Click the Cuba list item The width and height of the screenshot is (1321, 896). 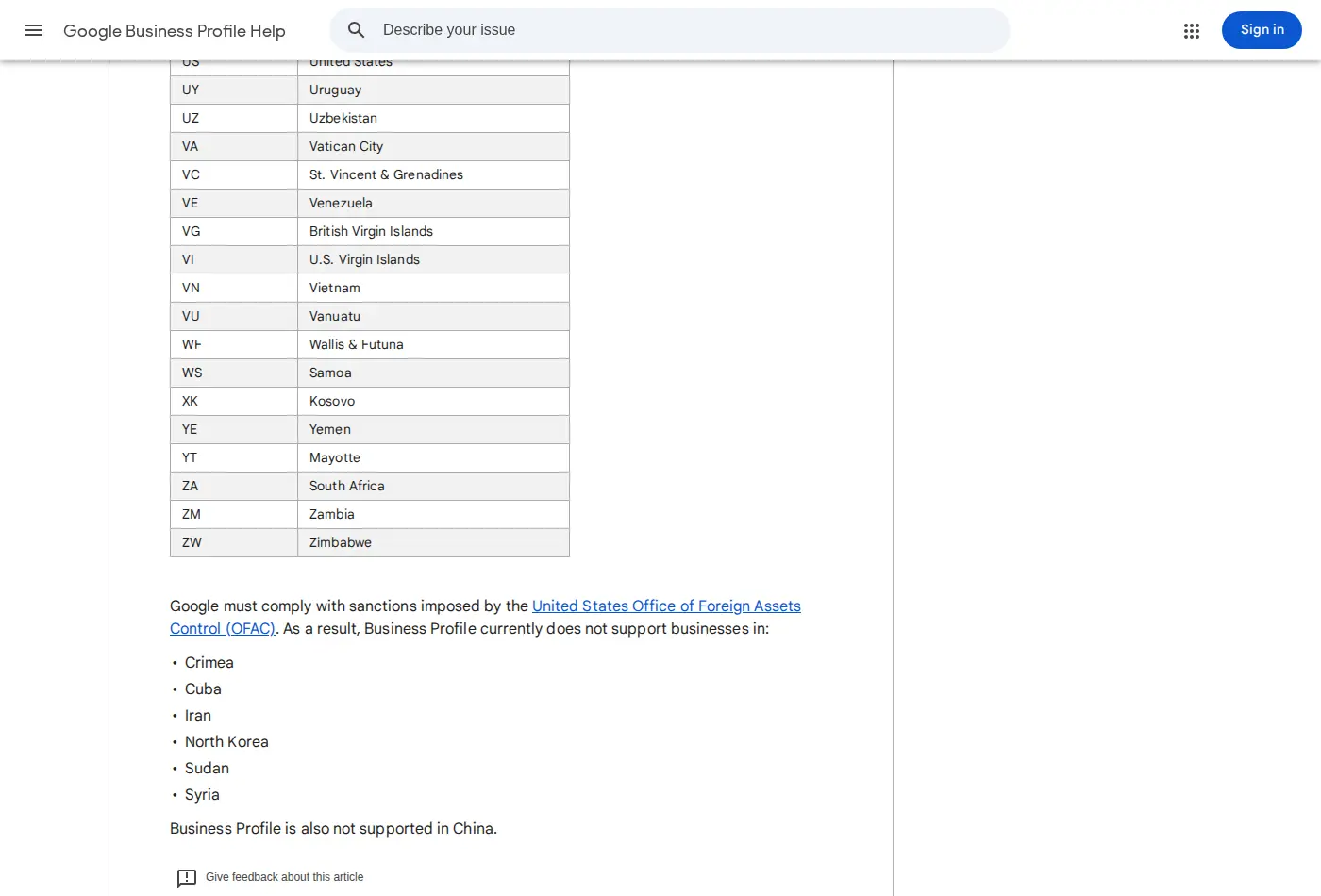coord(203,689)
